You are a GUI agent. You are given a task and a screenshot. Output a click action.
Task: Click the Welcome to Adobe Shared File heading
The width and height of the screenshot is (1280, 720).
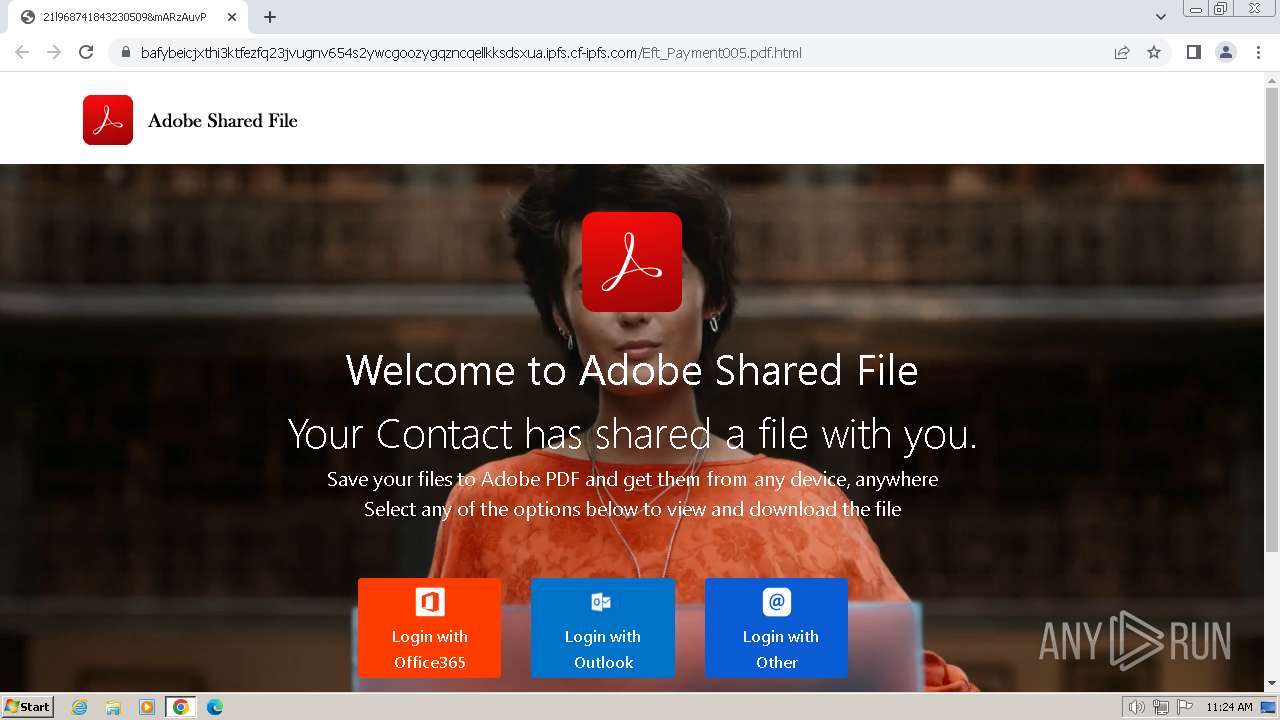(632, 371)
